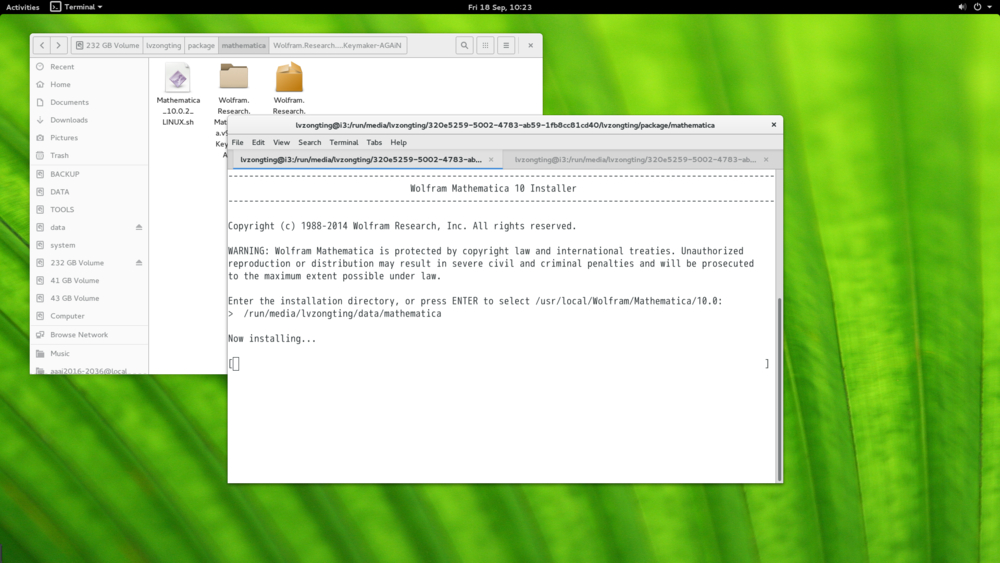The width and height of the screenshot is (1000, 563).
Task: Open clock and calendar in top bar
Action: click(x=499, y=7)
